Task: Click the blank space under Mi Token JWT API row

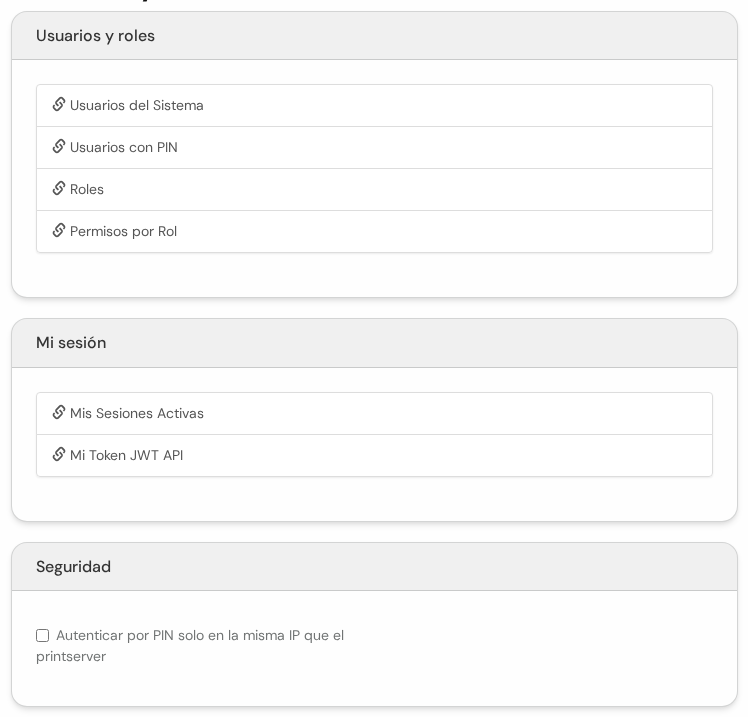Action: 374,499
